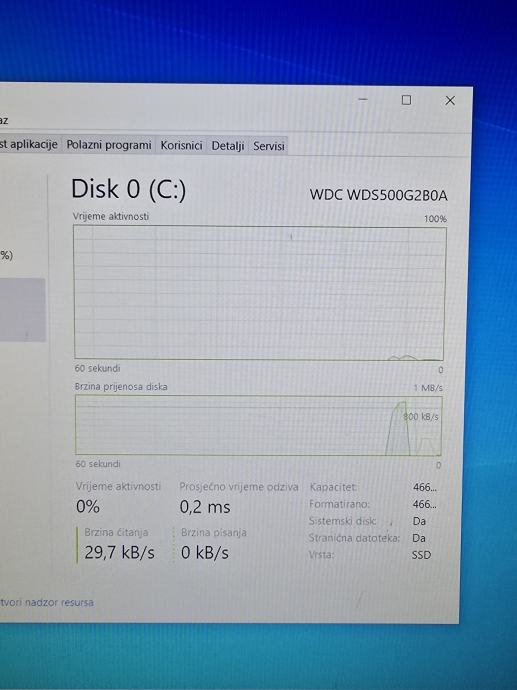The image size is (517, 690).
Task: Click the Disk 0 (C:) heading
Action: click(128, 189)
